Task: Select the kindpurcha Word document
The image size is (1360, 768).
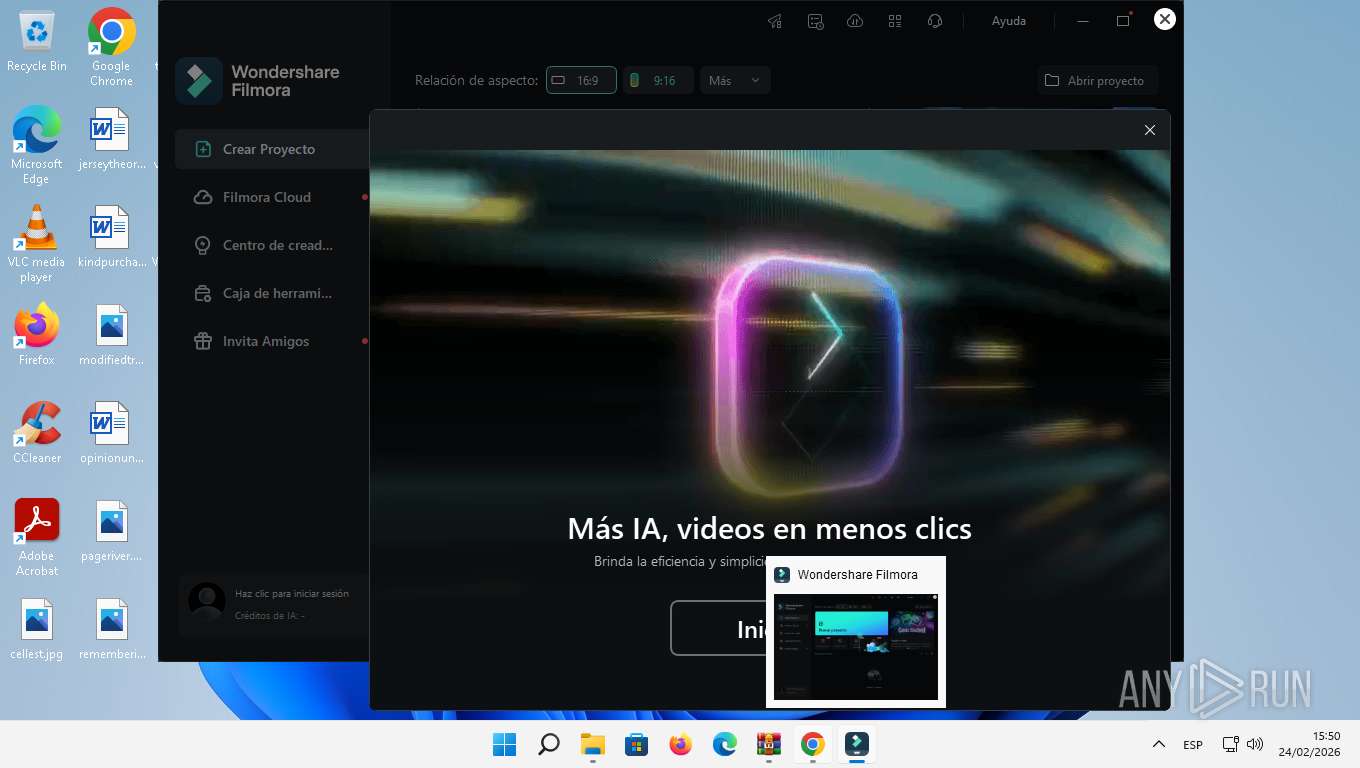Action: (111, 236)
